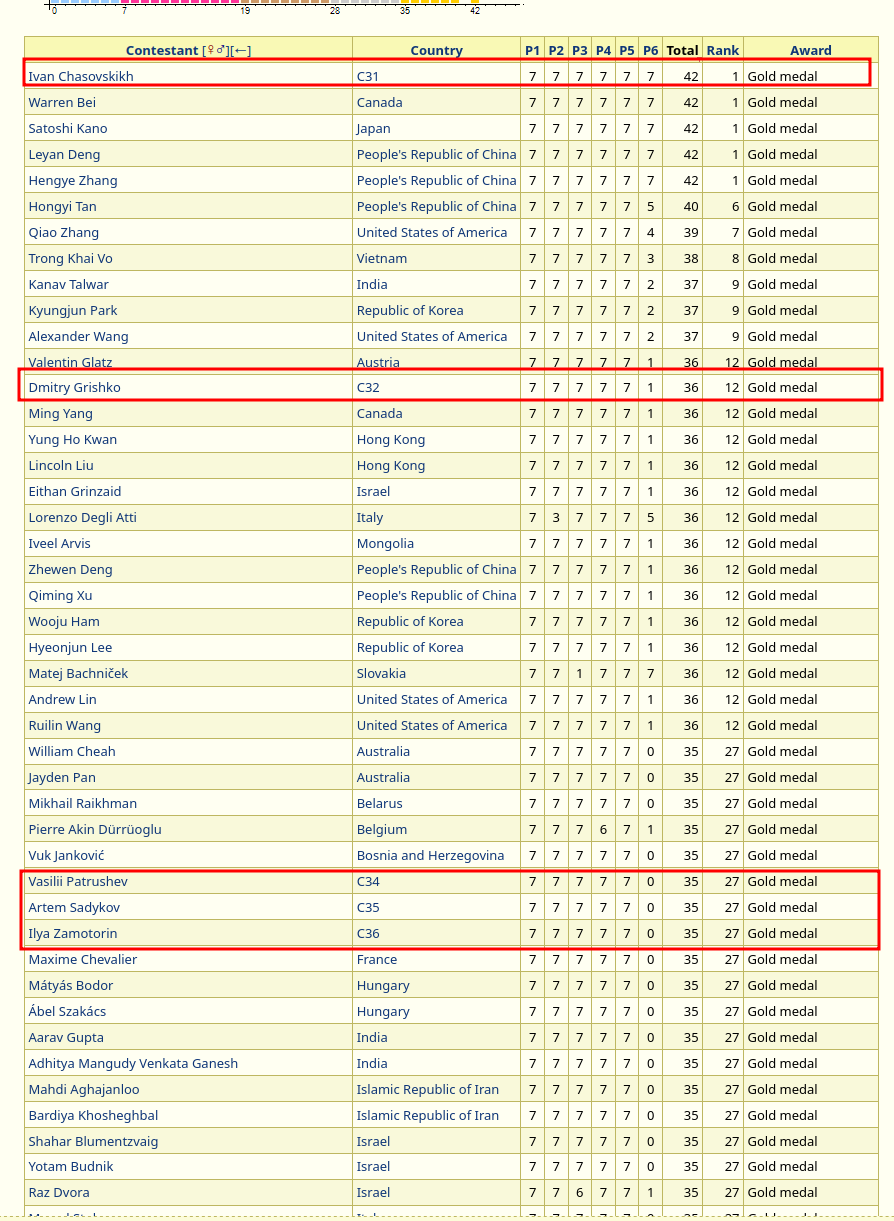Open contestant Eithan Grinzaid's profile
Viewport: 894px width, 1221px height.
(x=75, y=491)
